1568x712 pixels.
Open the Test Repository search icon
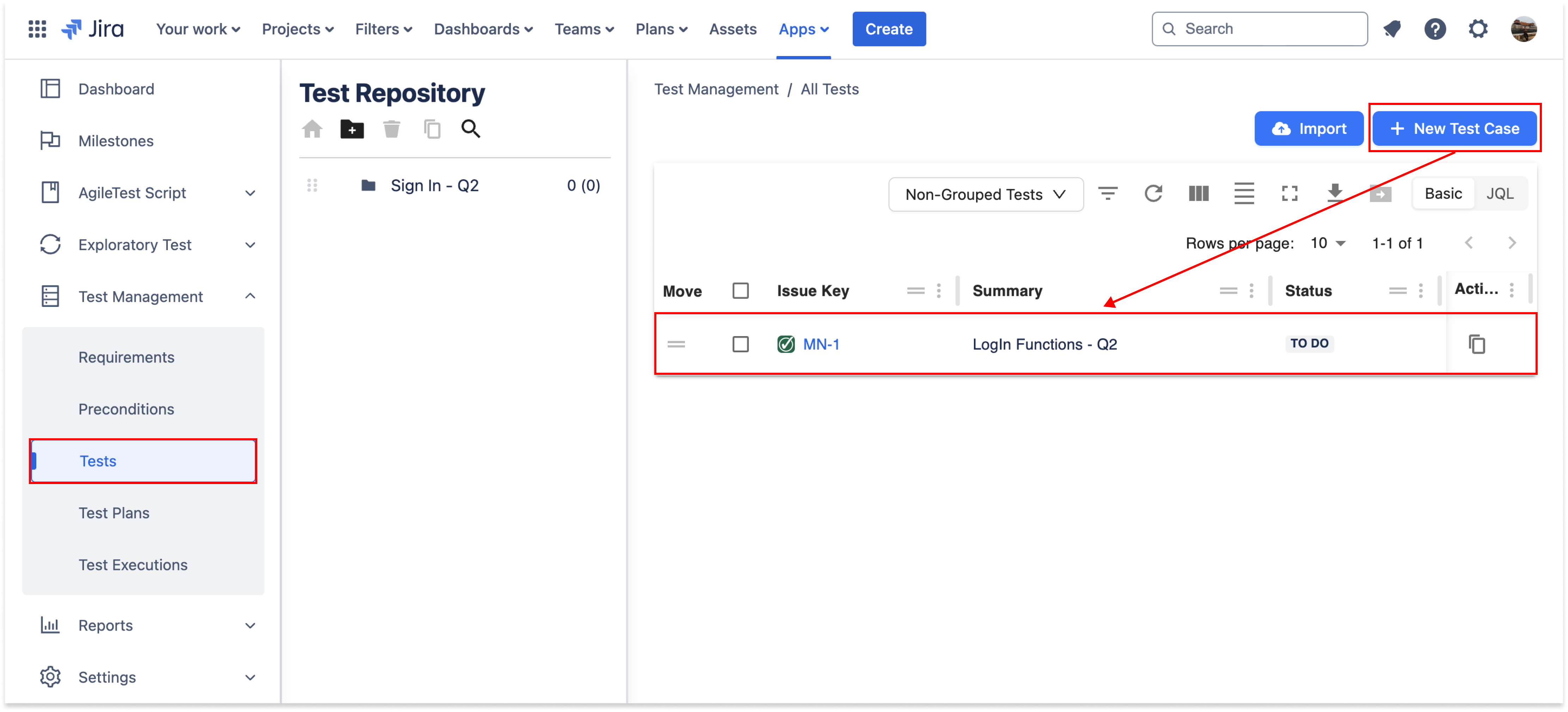click(471, 129)
